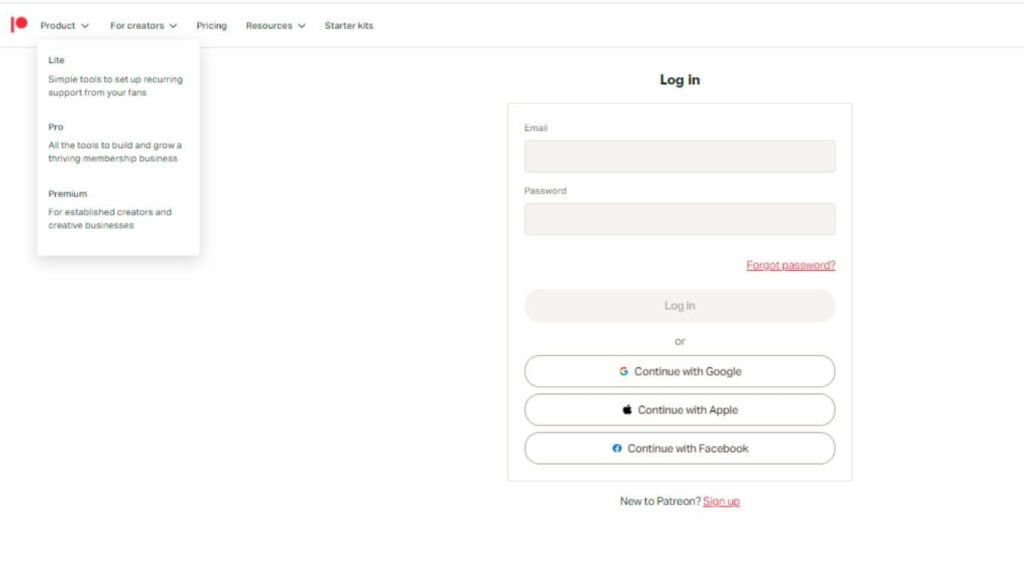
Task: Click the Google logo icon
Action: click(624, 371)
